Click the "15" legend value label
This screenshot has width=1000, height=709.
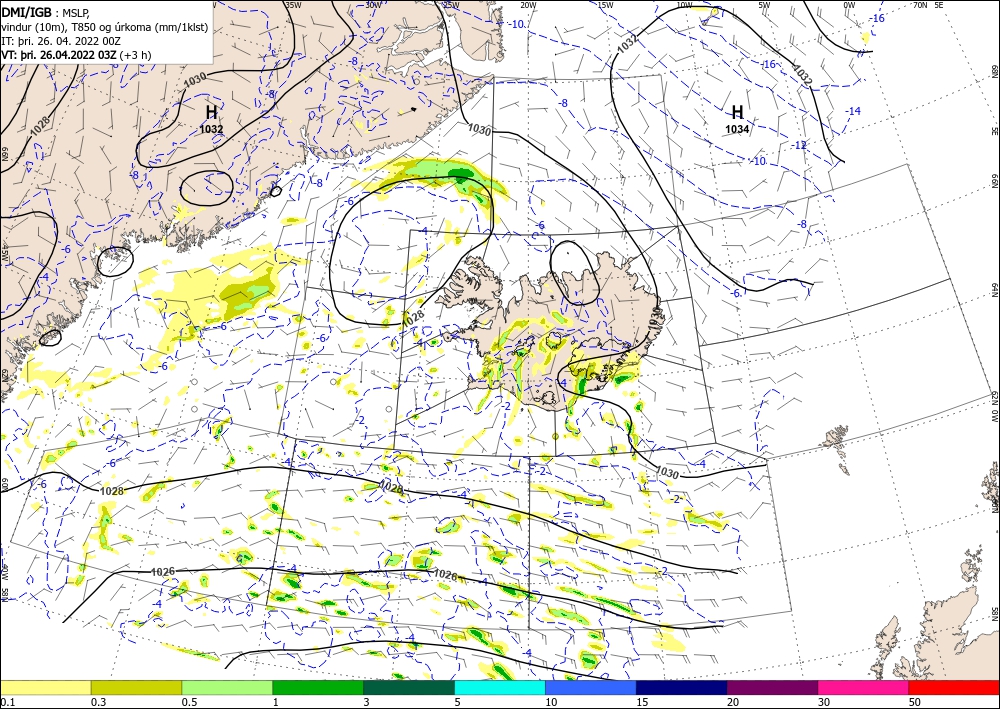click(642, 702)
